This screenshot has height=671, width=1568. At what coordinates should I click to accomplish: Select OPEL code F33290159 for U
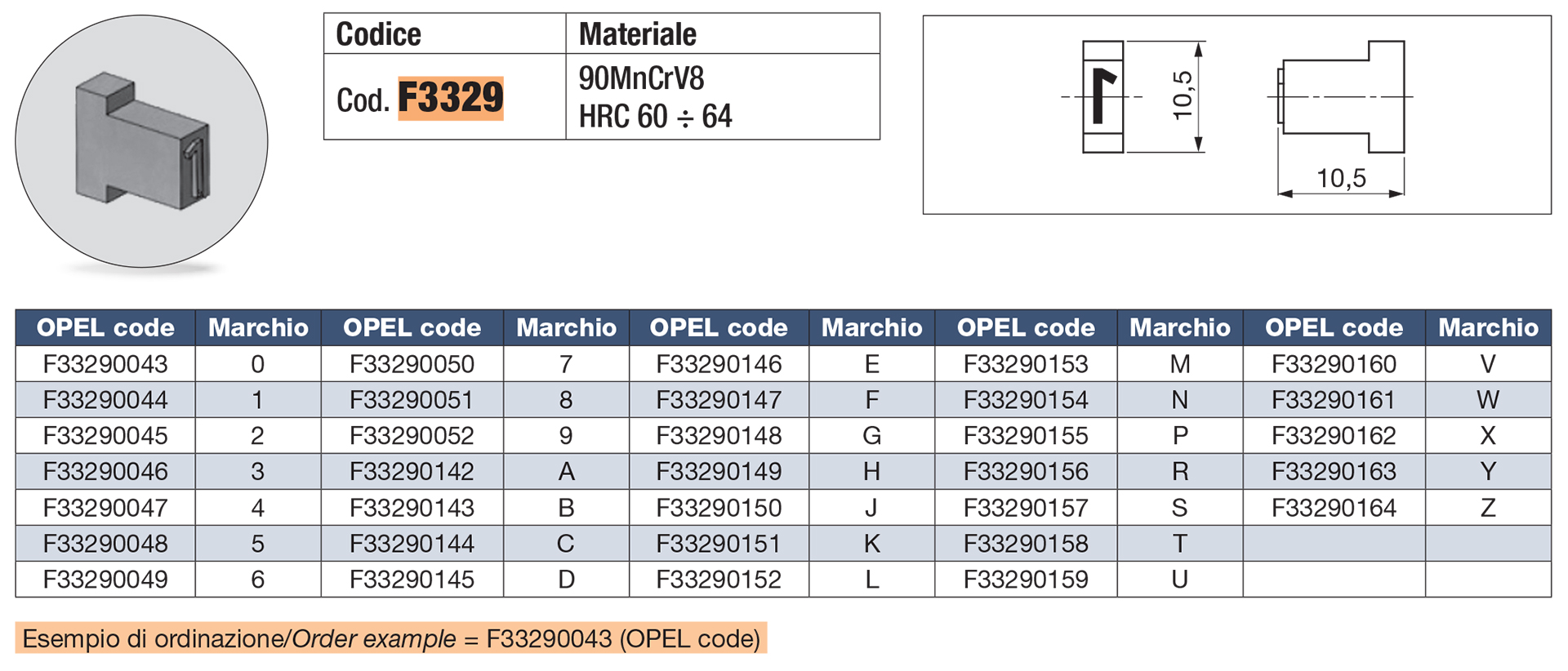point(1026,580)
